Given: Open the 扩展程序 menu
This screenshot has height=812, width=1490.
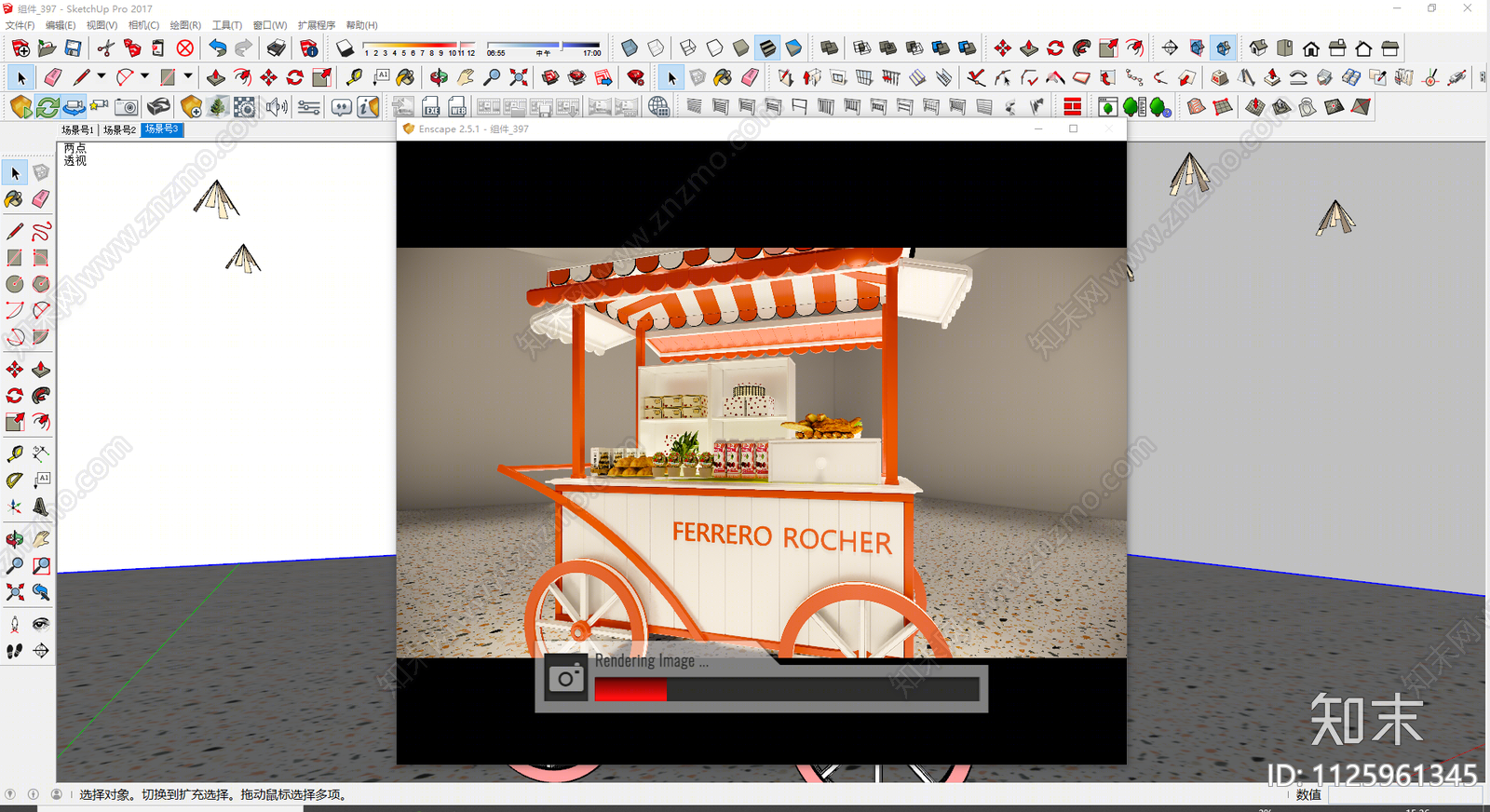Looking at the screenshot, I should point(317,25).
